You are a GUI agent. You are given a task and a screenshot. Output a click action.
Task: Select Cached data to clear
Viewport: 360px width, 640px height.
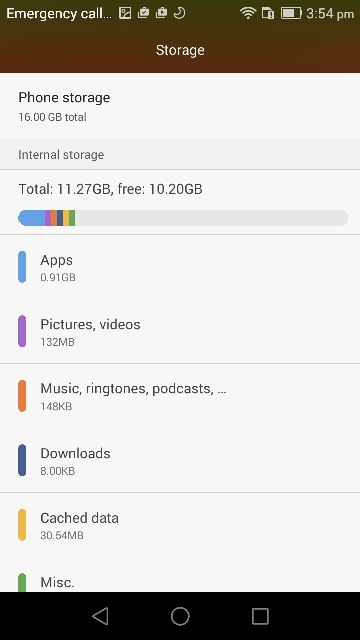tap(180, 524)
